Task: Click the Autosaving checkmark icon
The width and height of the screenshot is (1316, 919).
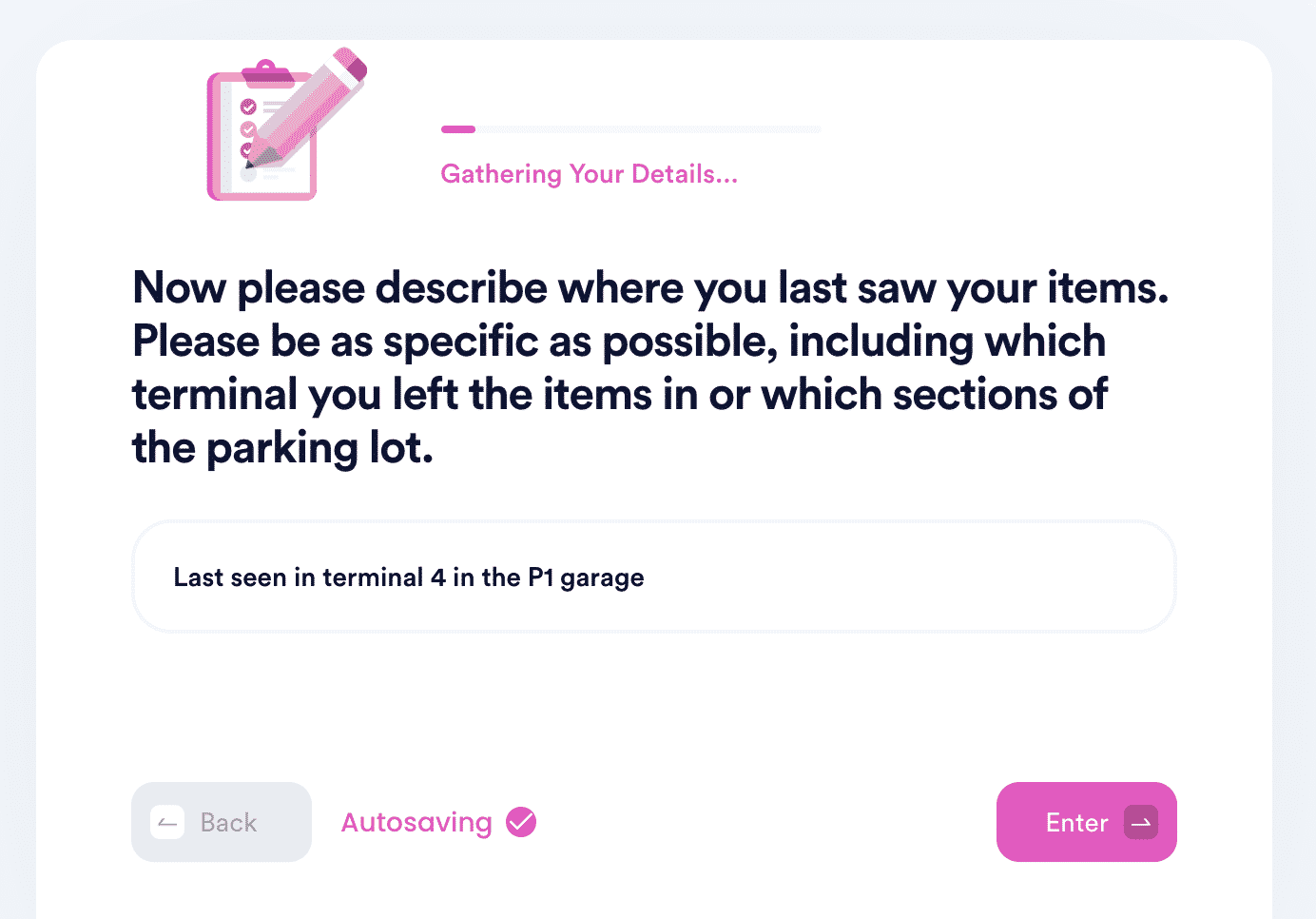Action: pyautogui.click(x=521, y=822)
